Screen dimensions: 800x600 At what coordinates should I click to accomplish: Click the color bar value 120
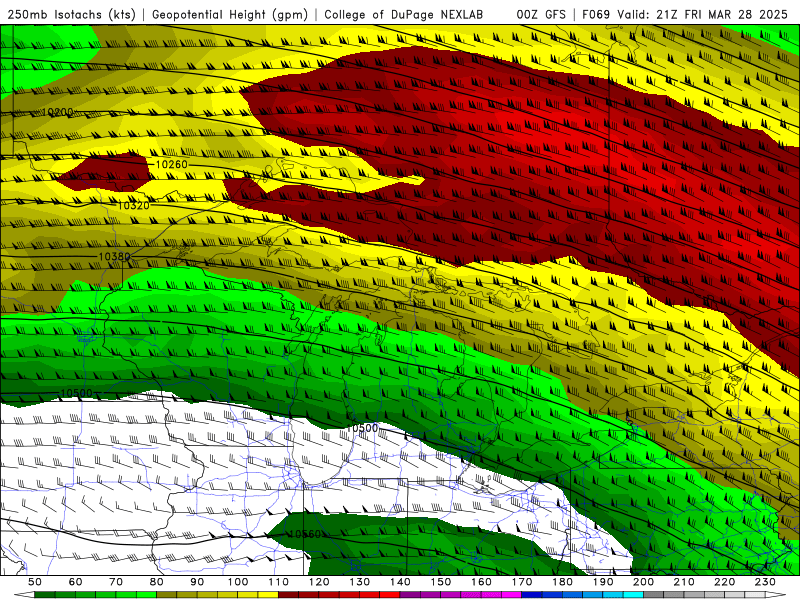pyautogui.click(x=319, y=582)
